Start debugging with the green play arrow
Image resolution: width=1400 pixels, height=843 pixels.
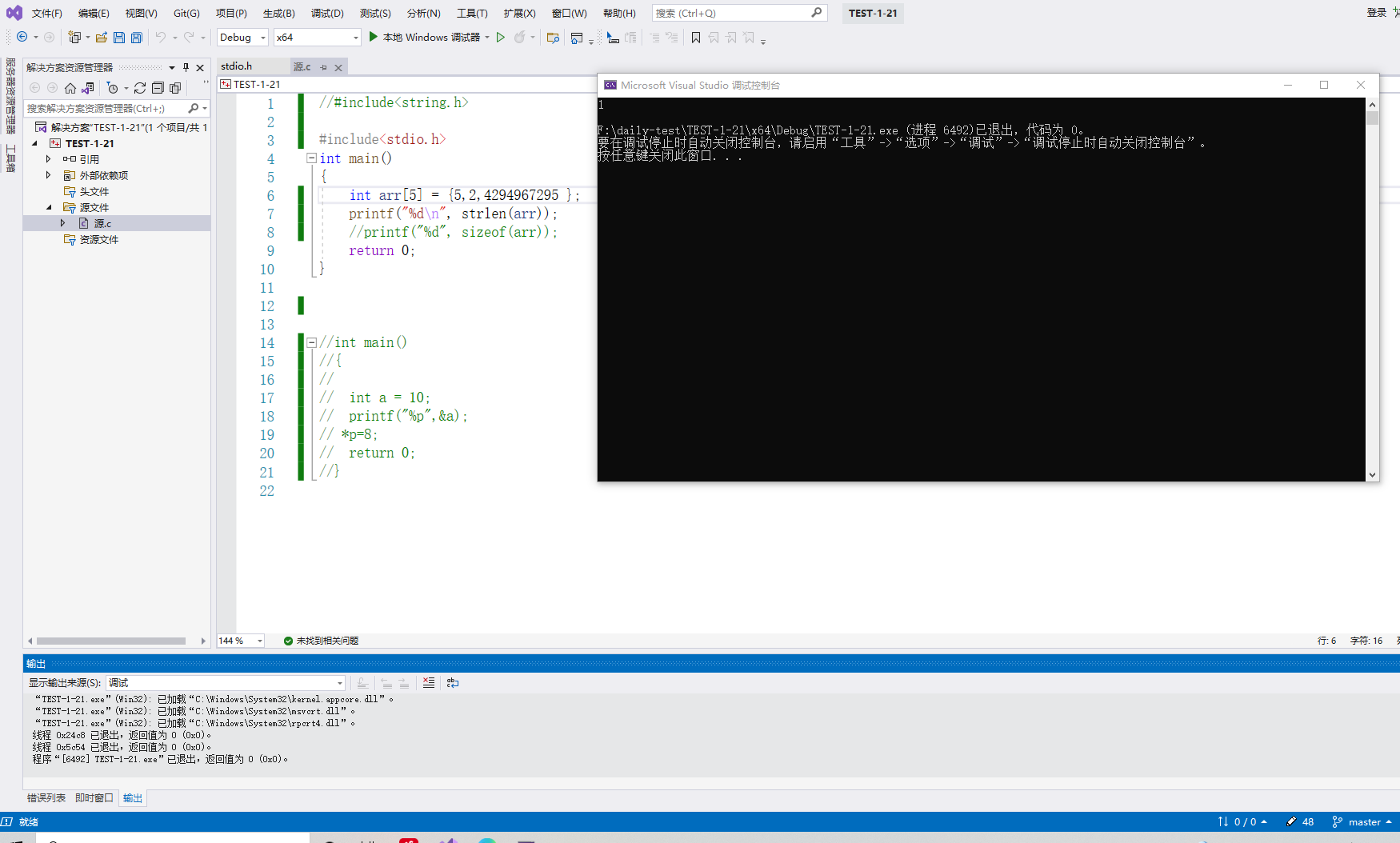pos(373,37)
